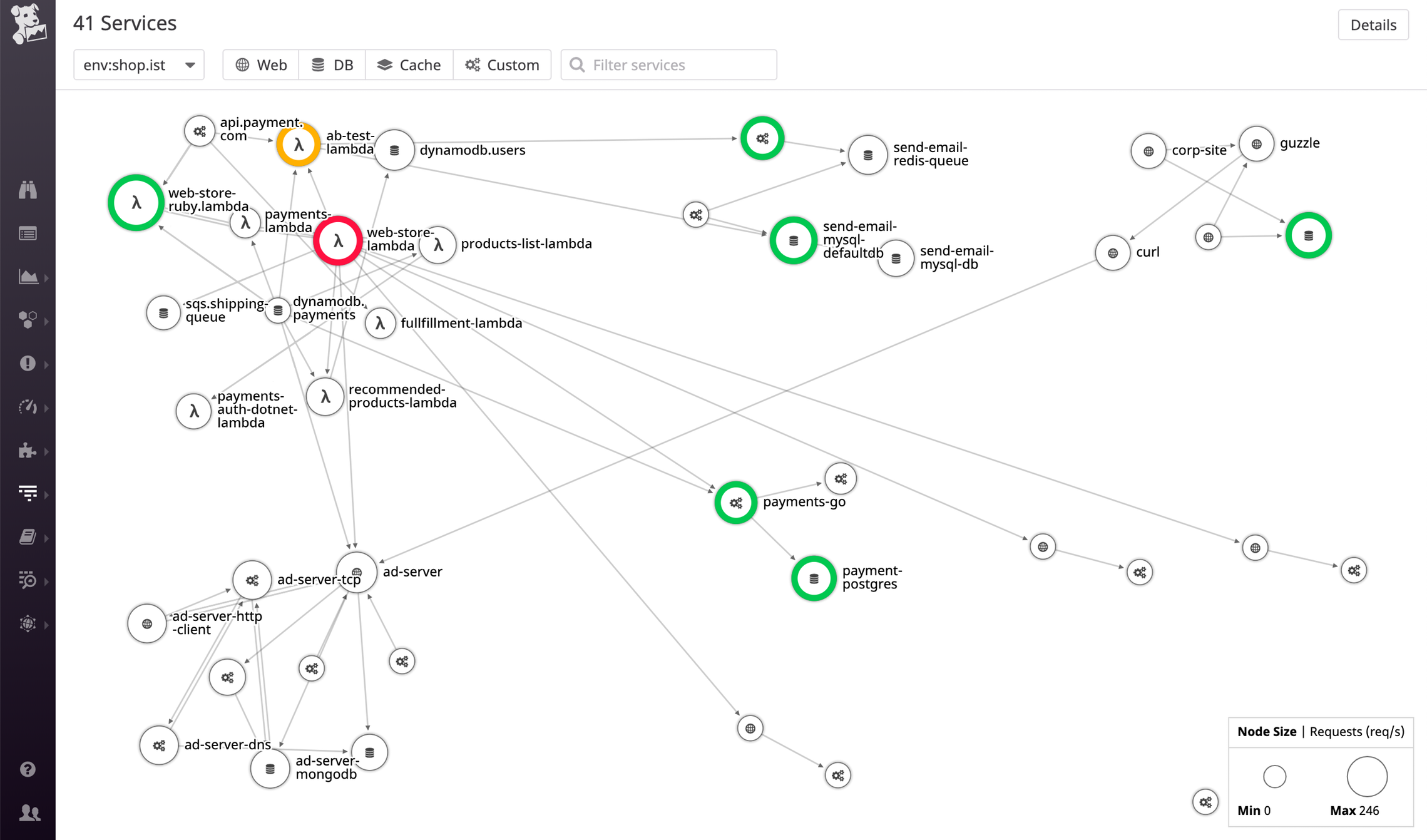Select the Notebooks icon

pyautogui.click(x=28, y=536)
